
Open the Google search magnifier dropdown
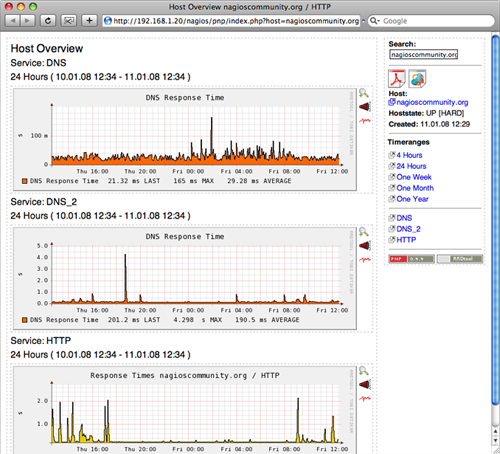[375, 21]
